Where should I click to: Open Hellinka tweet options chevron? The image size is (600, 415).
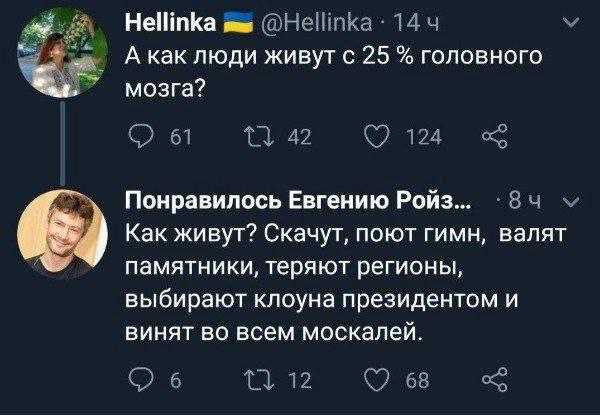click(570, 22)
